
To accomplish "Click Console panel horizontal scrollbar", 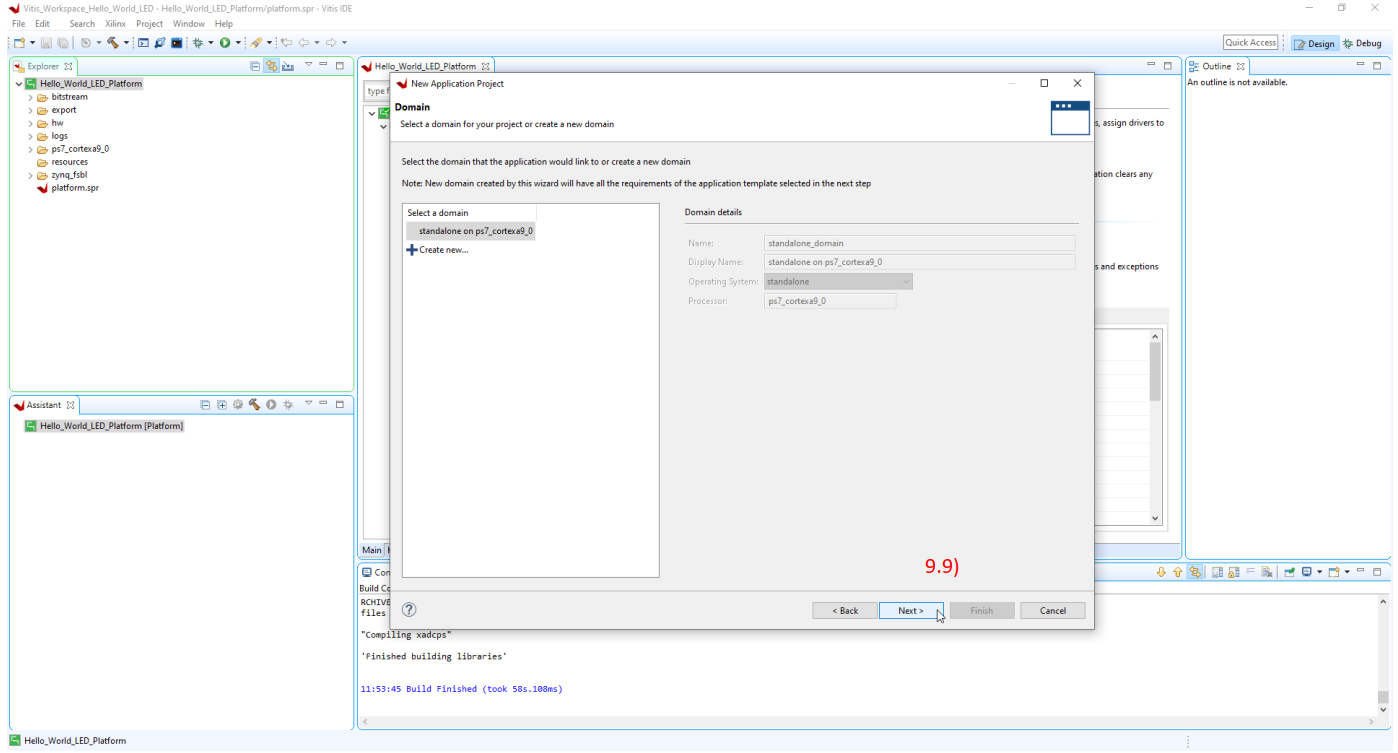I will click(x=867, y=721).
